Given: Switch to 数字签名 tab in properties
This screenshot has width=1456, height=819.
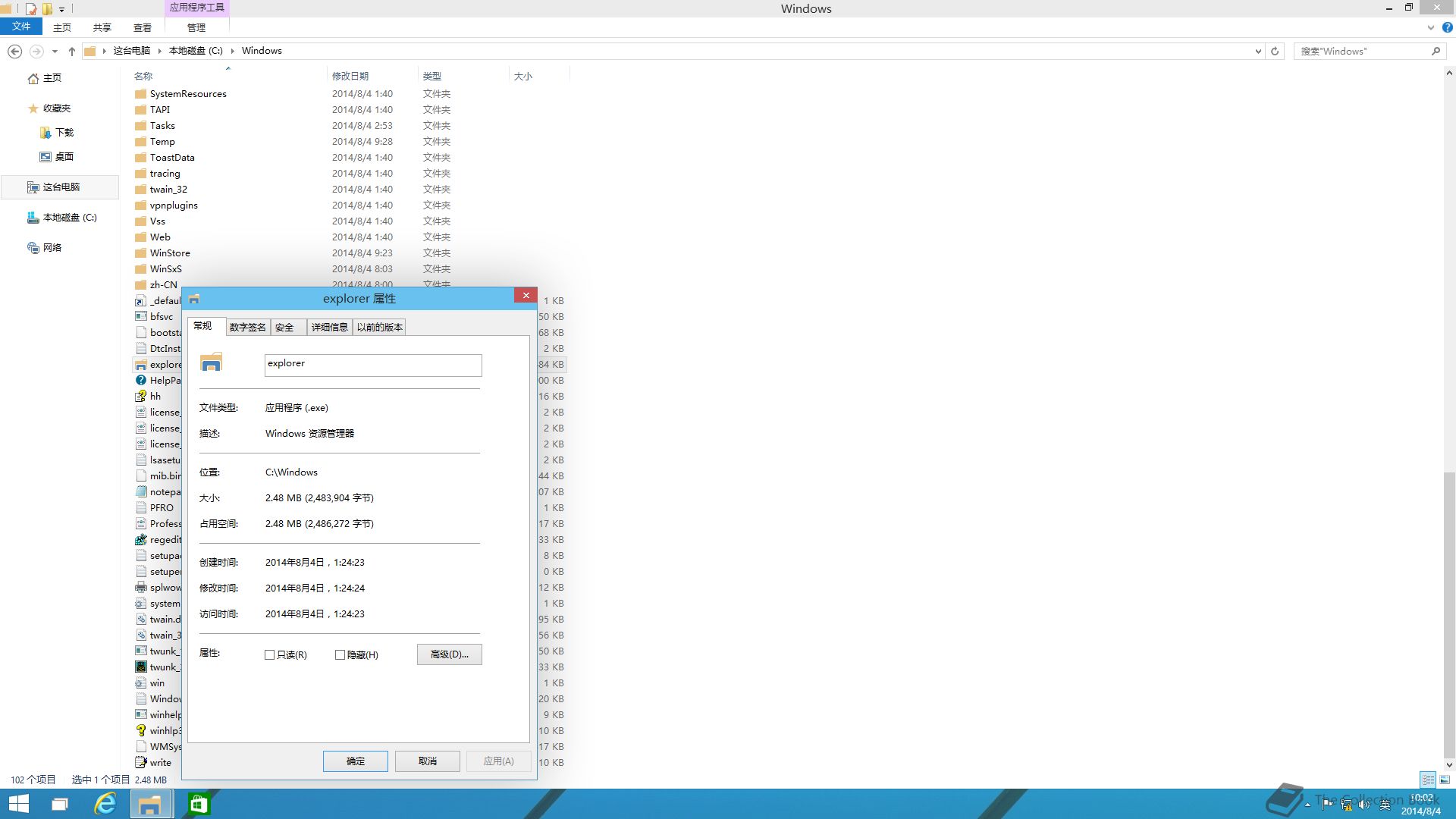Looking at the screenshot, I should (248, 328).
